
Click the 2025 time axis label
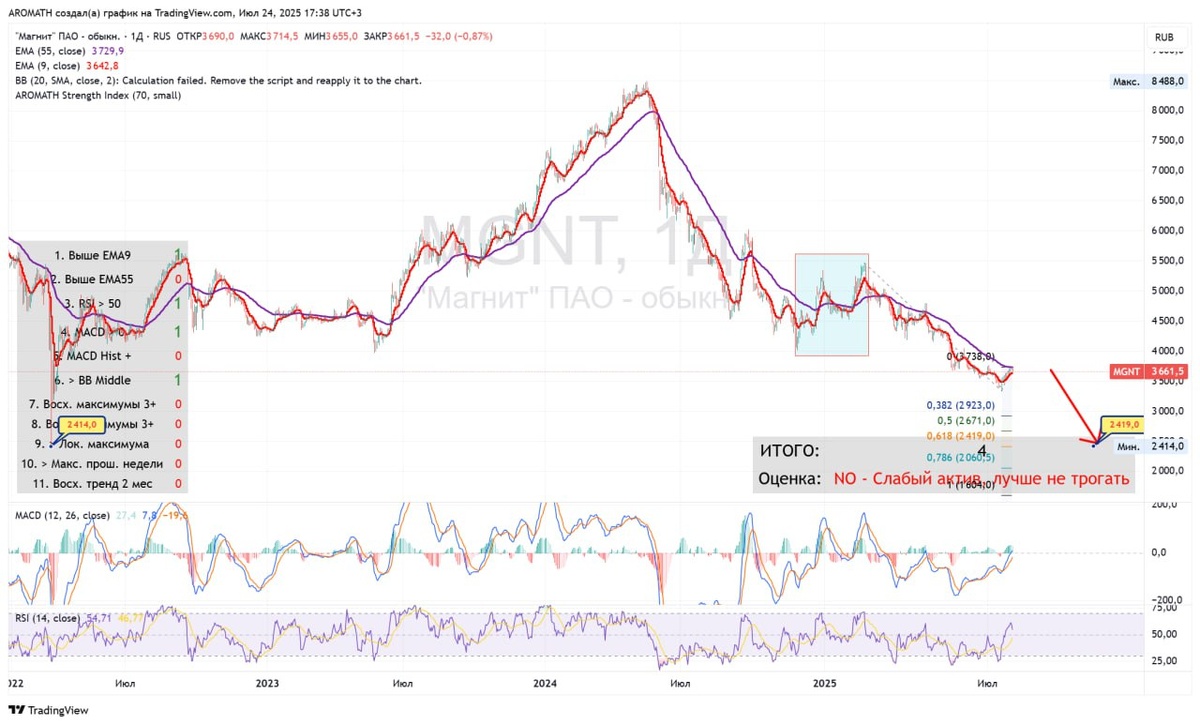[x=825, y=684]
